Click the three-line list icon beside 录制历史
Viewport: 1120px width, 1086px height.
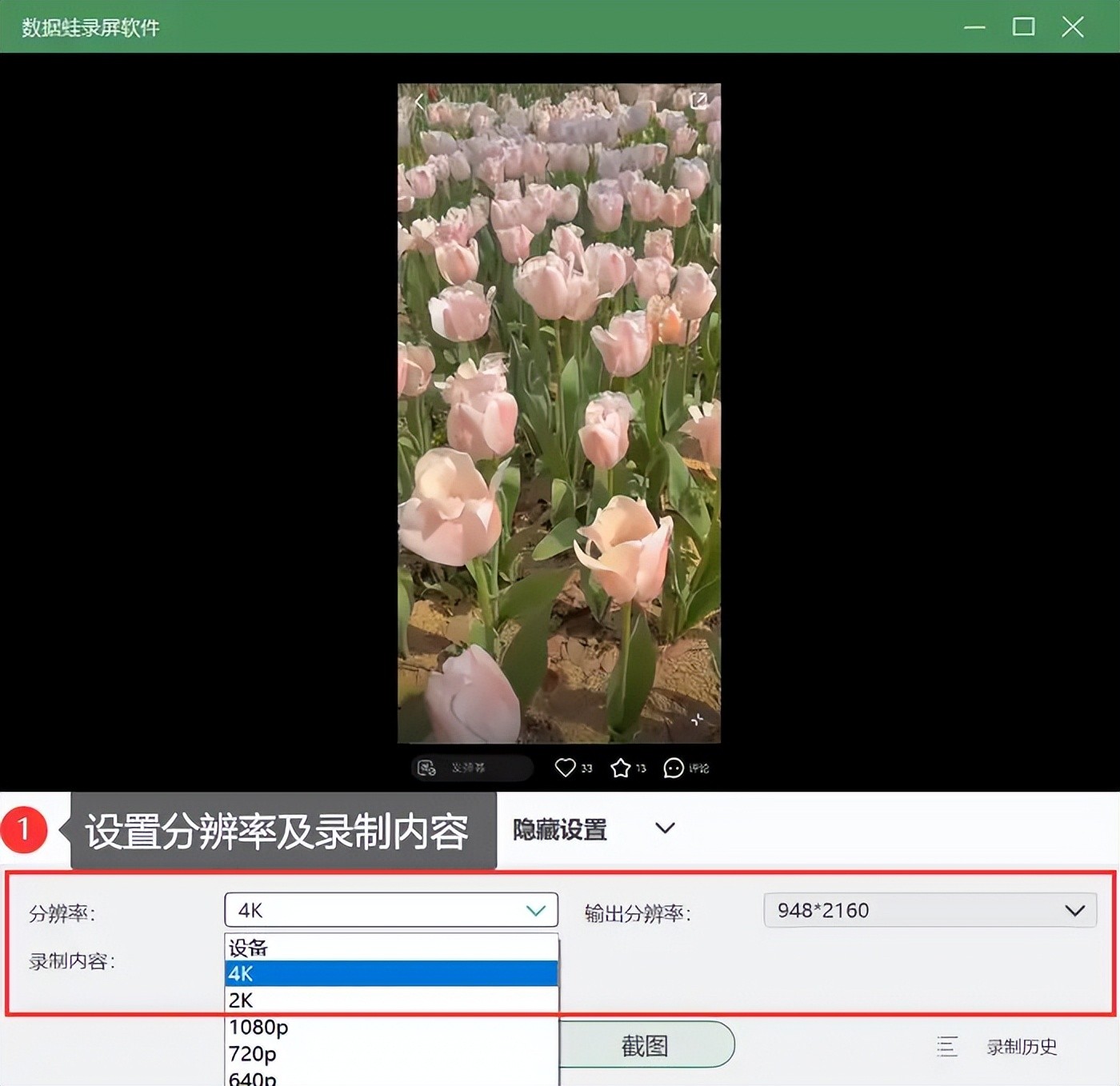(x=946, y=1046)
